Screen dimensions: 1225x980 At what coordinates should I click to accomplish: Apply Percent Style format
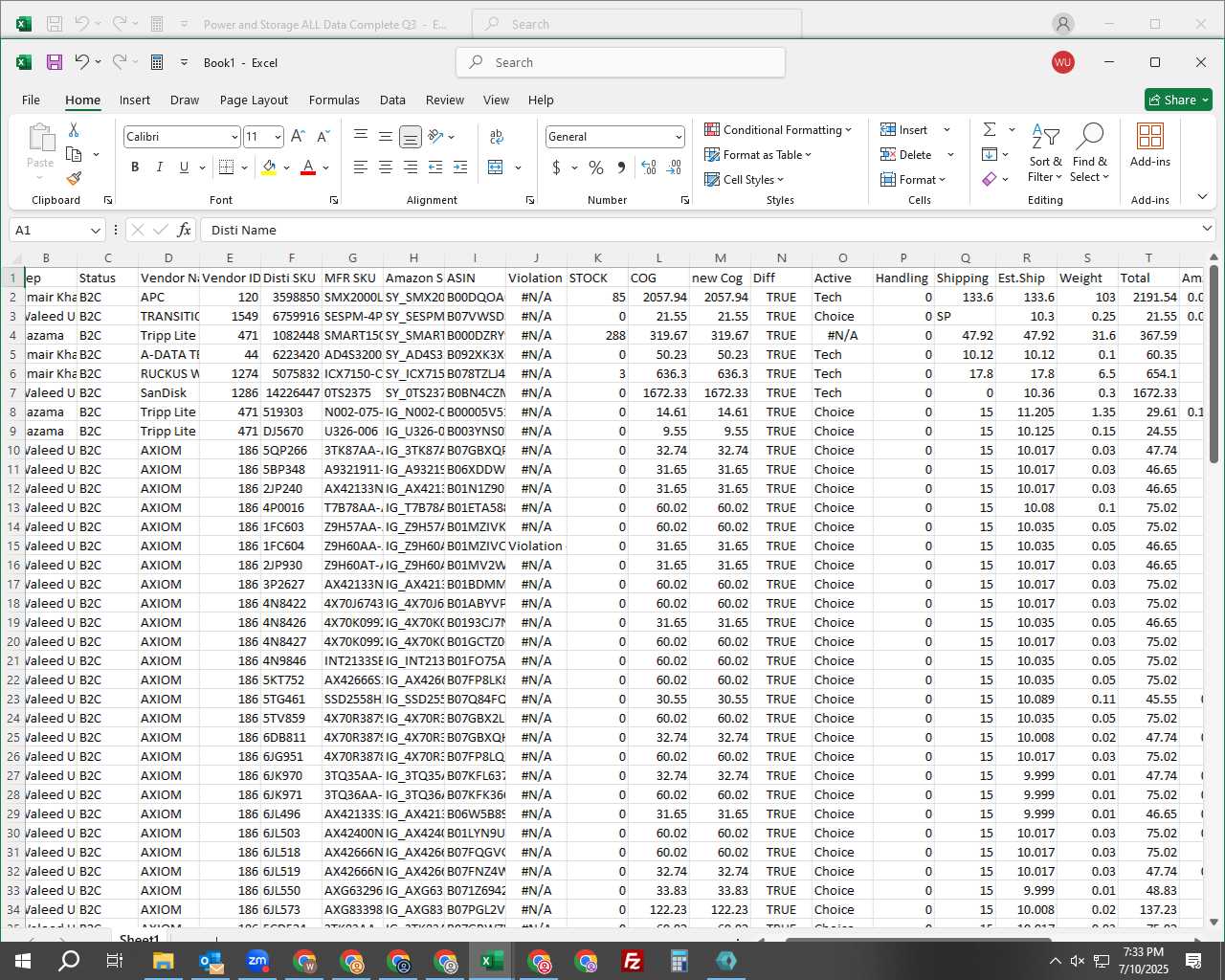pos(596,167)
